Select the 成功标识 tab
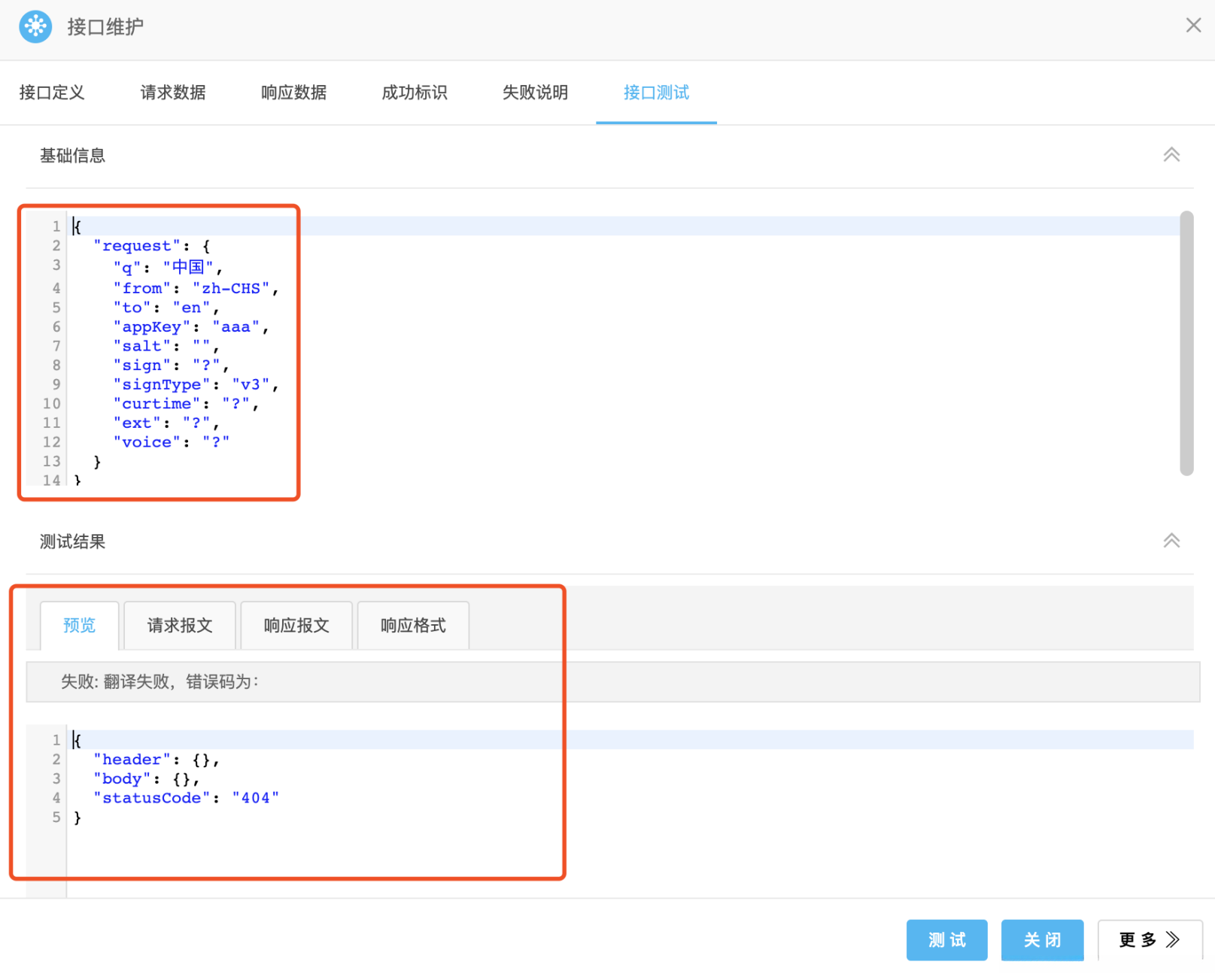This screenshot has height=980, width=1215. [415, 93]
